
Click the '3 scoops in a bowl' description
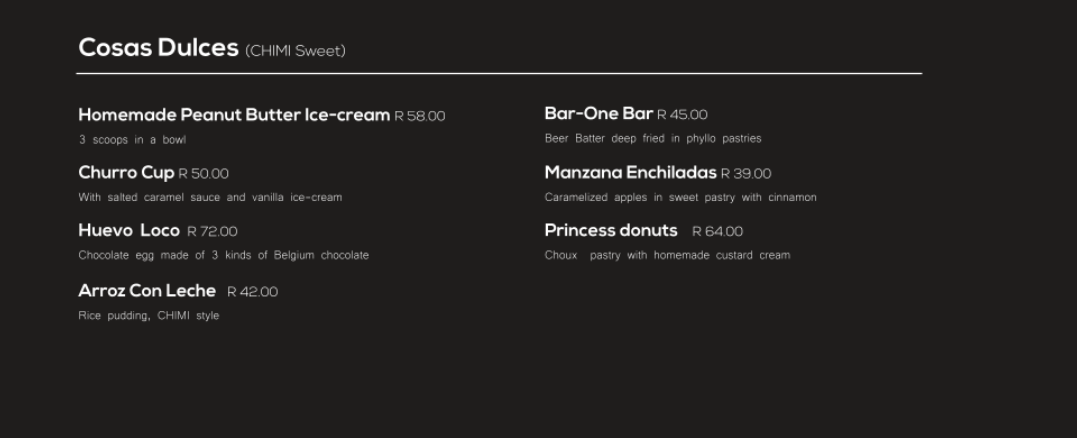tap(132, 140)
